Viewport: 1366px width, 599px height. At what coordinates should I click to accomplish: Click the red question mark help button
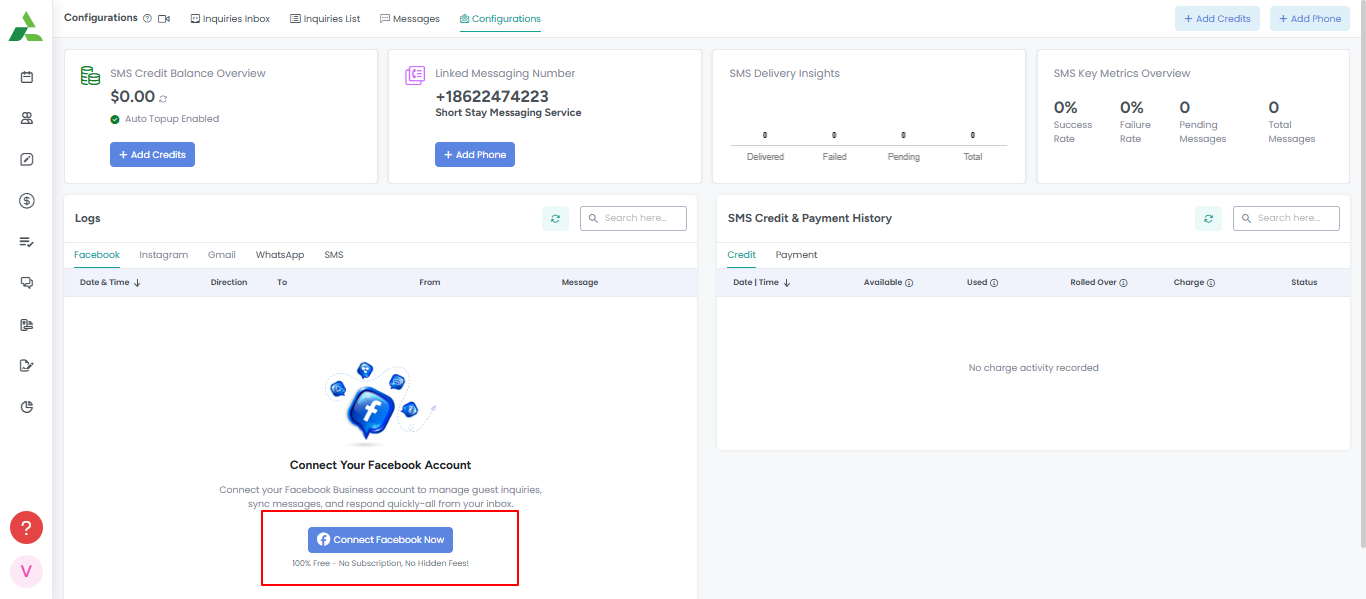26,527
